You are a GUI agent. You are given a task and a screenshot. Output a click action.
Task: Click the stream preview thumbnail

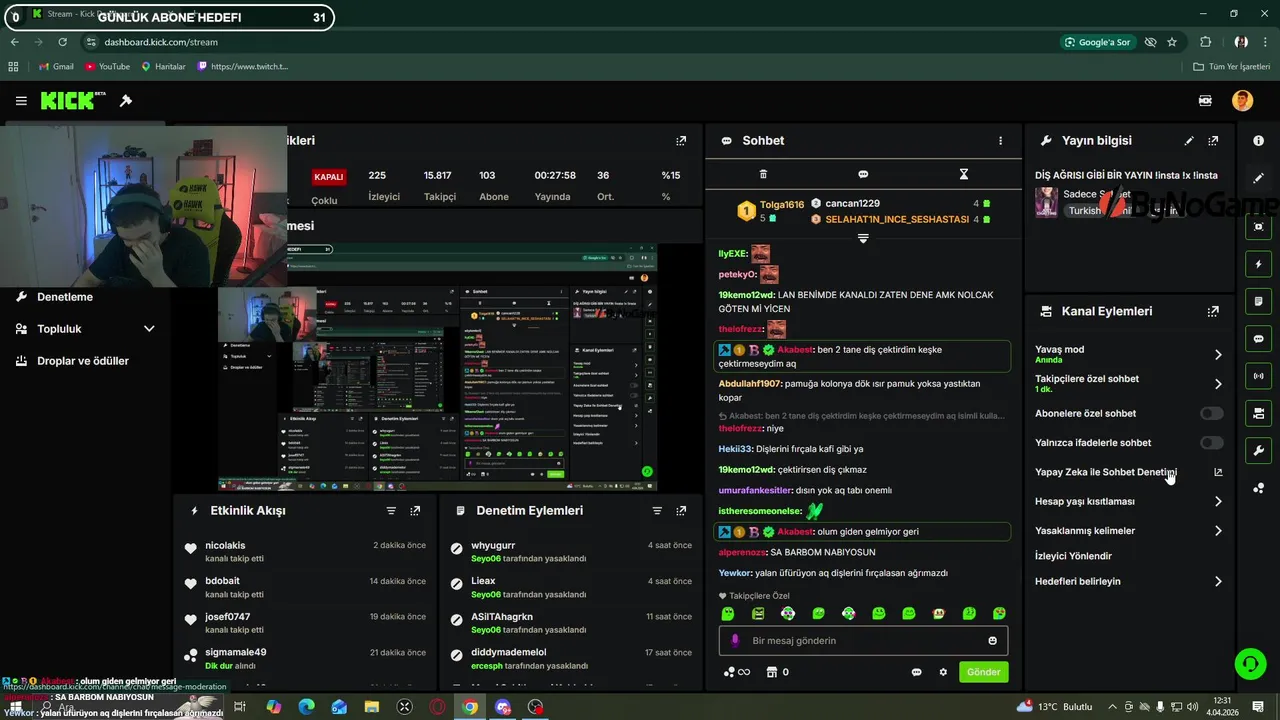pyautogui.click(x=438, y=367)
